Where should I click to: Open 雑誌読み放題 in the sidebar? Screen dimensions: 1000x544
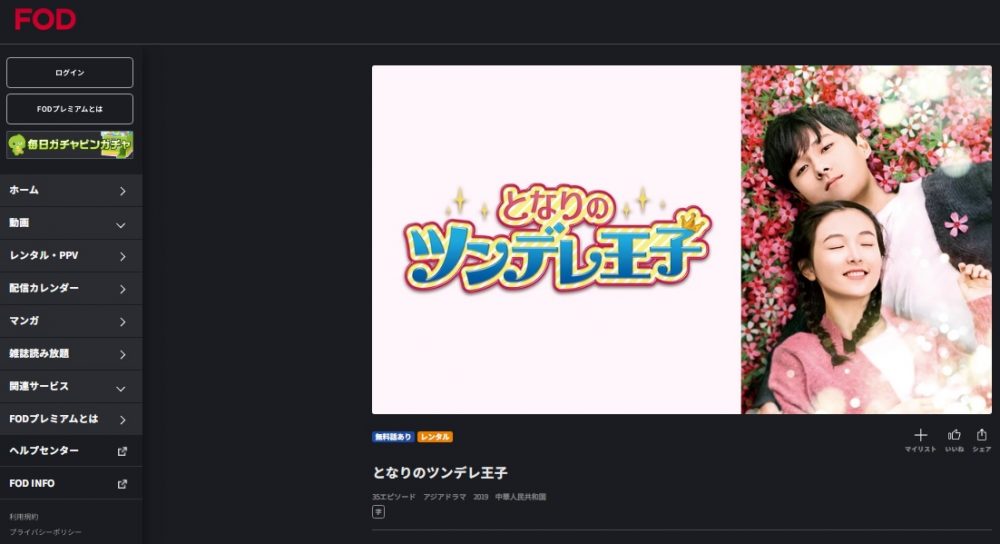coord(71,353)
